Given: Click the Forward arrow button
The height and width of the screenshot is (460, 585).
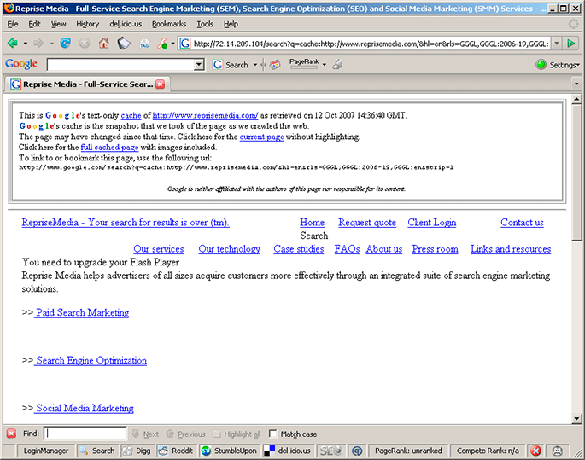Looking at the screenshot, I should pyautogui.click(x=38, y=43).
